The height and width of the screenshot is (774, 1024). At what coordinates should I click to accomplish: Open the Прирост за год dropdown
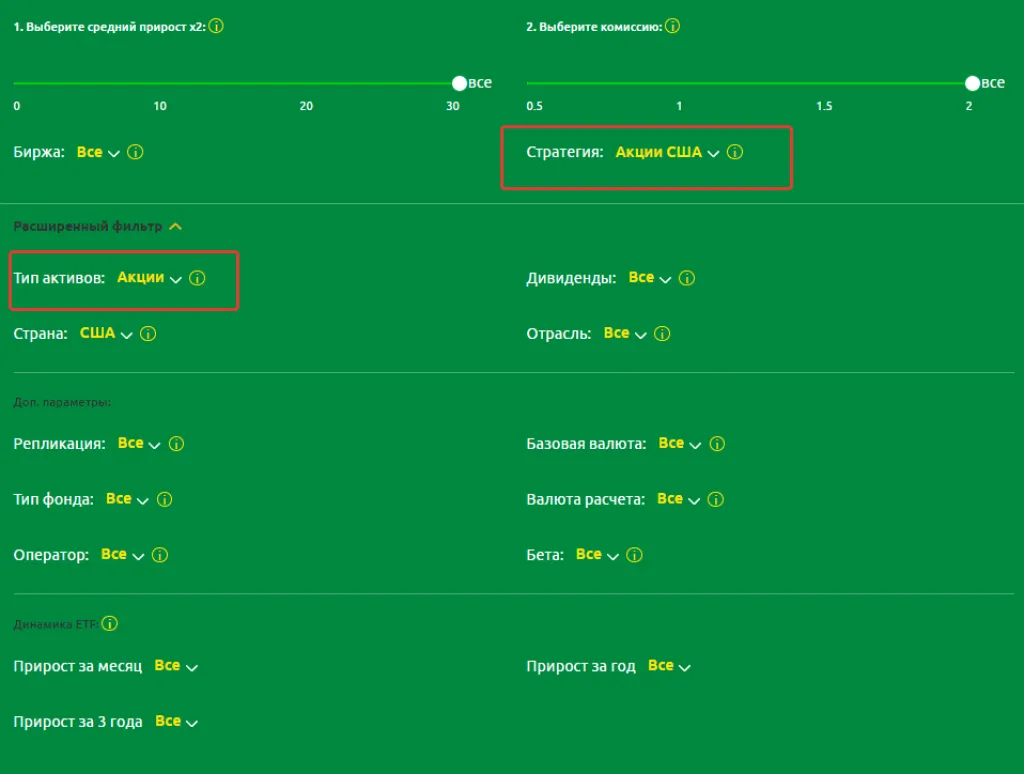tap(669, 666)
